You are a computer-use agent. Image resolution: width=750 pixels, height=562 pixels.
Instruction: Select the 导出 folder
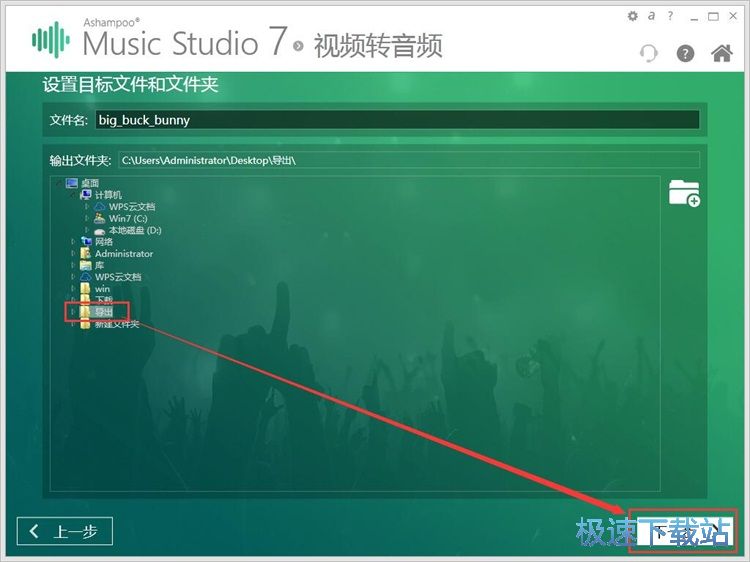pyautogui.click(x=103, y=312)
